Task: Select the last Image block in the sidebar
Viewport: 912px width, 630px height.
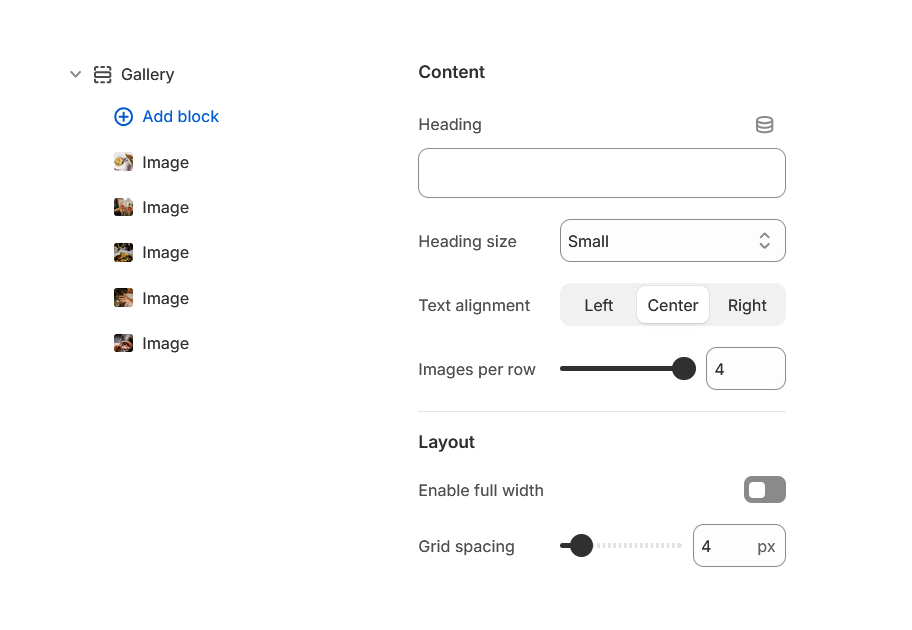Action: tap(166, 342)
